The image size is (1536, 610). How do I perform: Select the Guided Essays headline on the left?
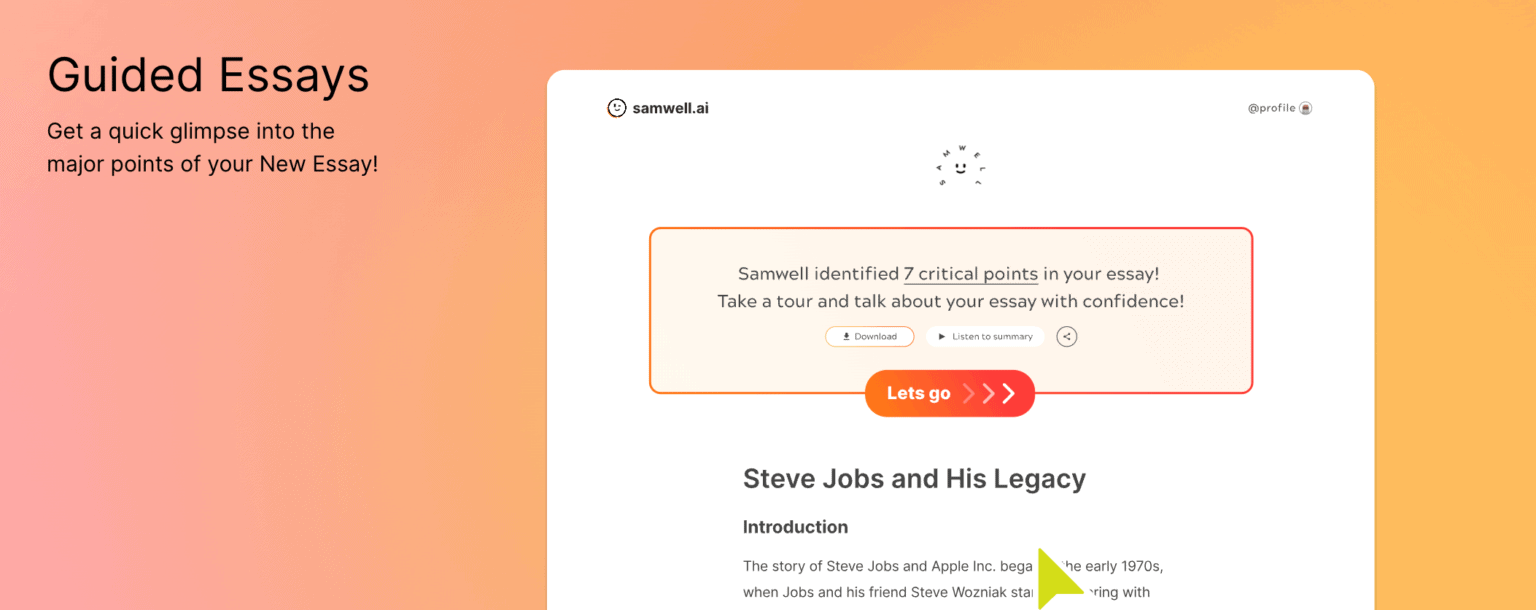click(x=208, y=75)
